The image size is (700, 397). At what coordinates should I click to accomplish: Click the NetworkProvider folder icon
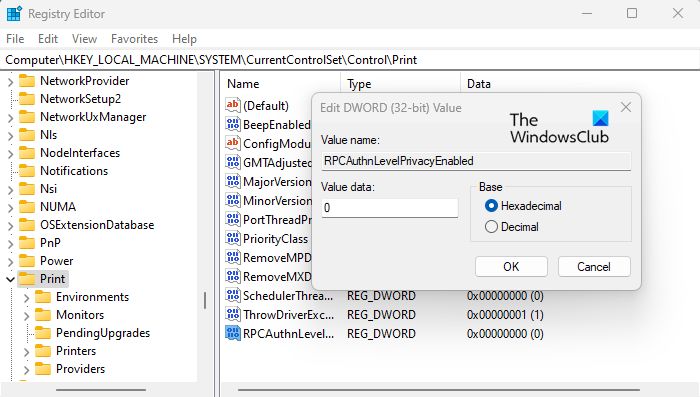27,81
